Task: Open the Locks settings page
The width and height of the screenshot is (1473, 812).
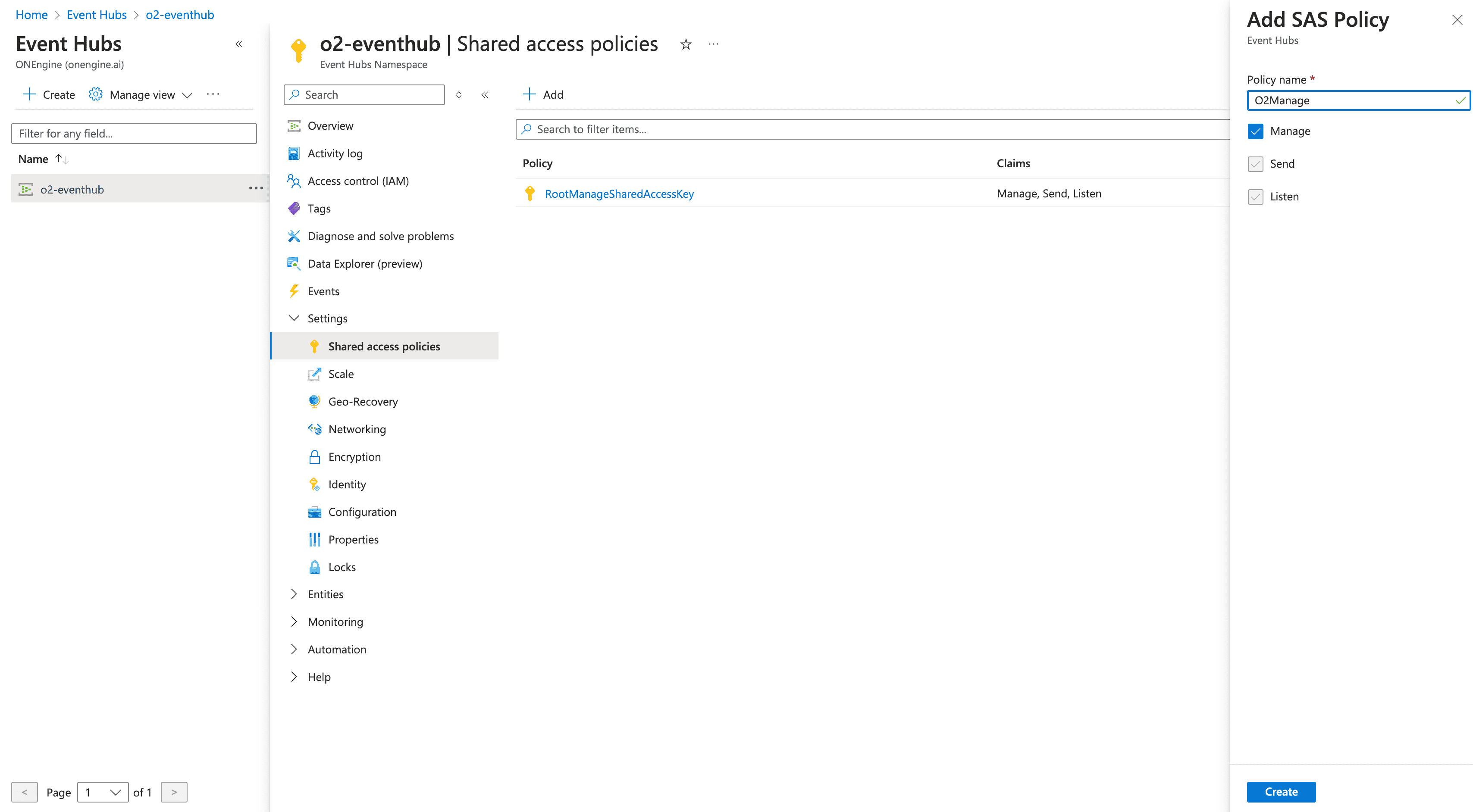Action: 342,566
